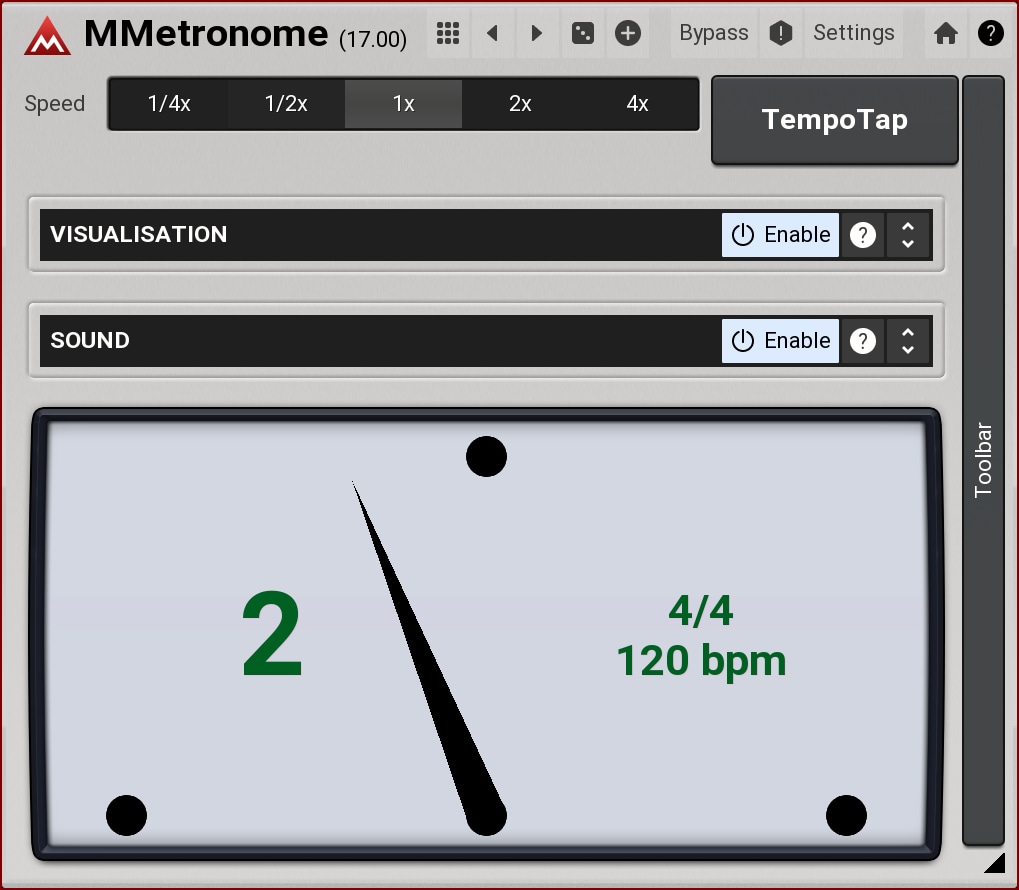Expand the Sound section arrows
1019x890 pixels.
pos(908,341)
